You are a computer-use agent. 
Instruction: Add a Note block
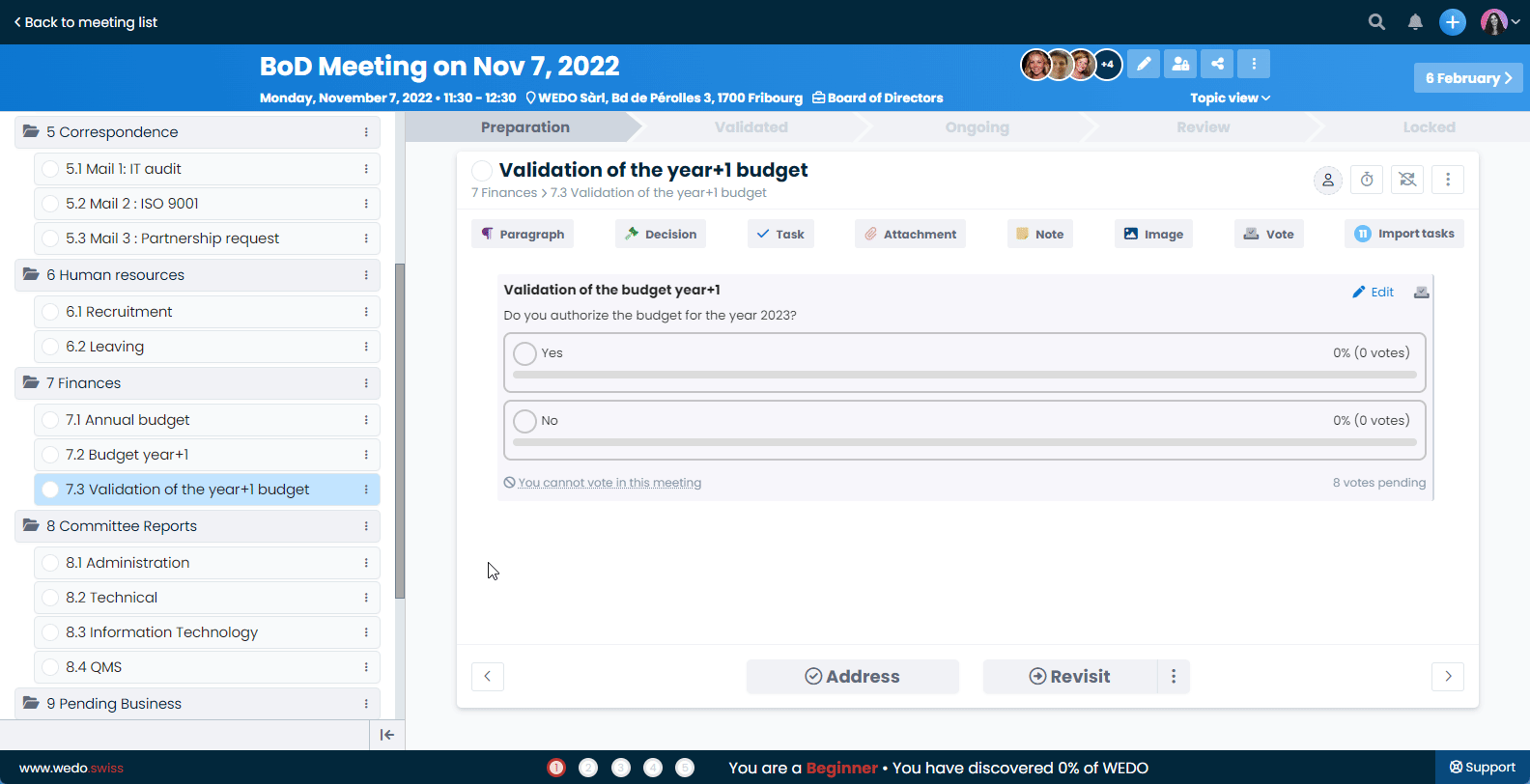coord(1040,234)
